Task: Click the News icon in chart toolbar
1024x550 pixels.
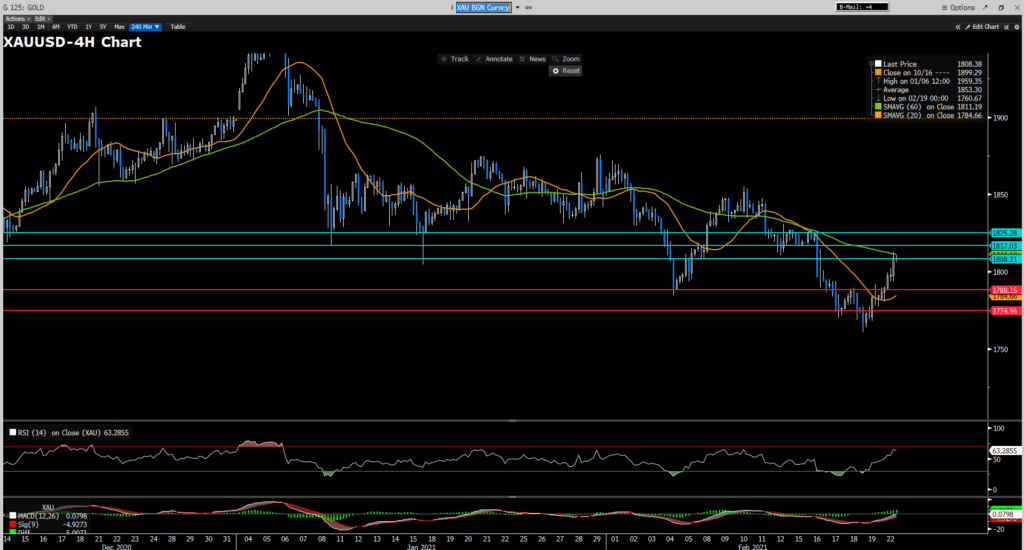Action: click(x=522, y=59)
